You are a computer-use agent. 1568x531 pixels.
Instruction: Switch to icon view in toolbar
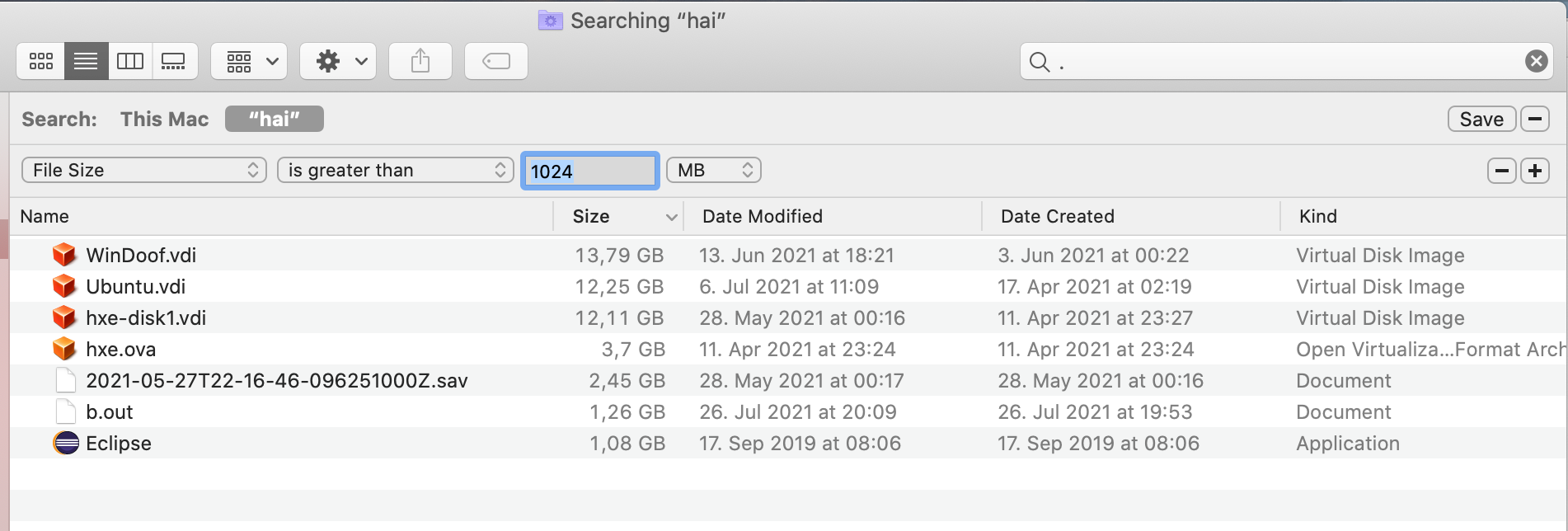[x=41, y=61]
